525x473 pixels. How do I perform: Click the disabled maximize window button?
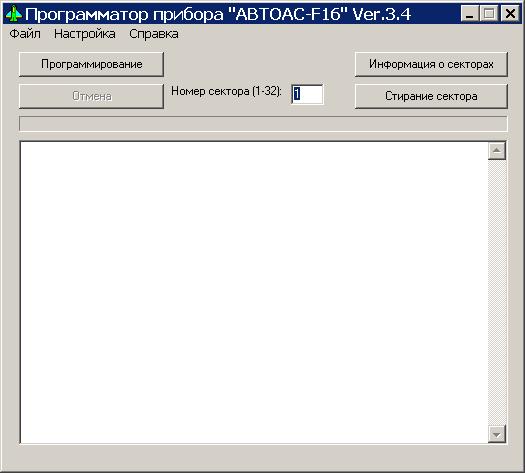489,14
